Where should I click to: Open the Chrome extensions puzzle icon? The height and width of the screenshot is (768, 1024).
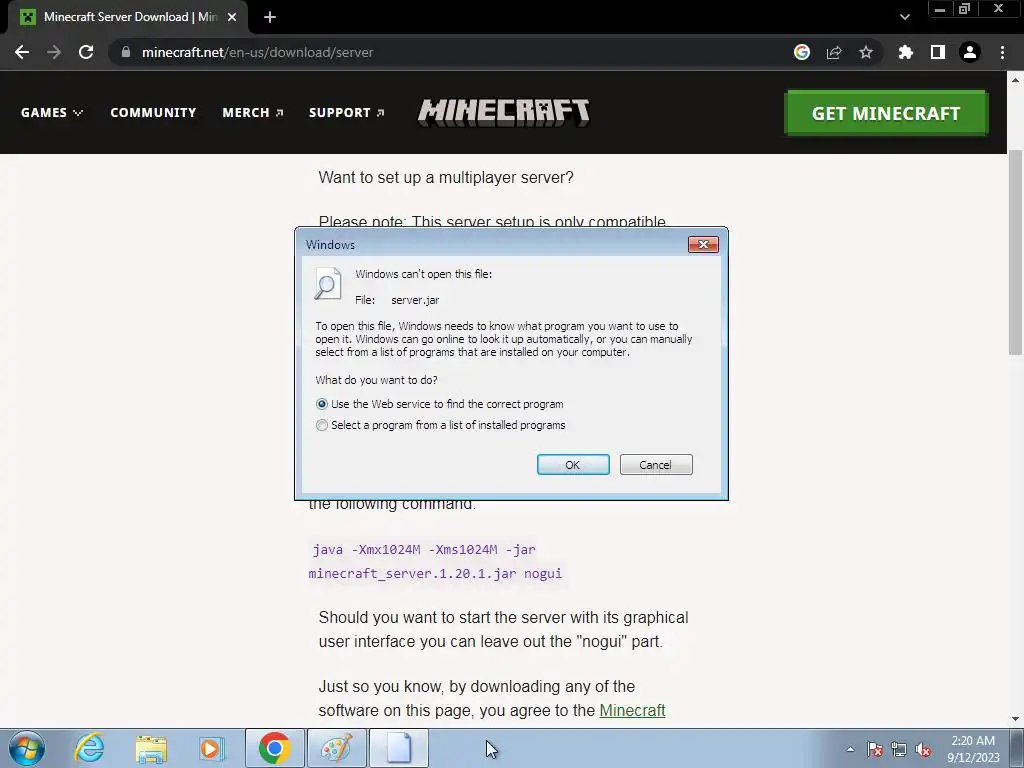click(x=905, y=52)
